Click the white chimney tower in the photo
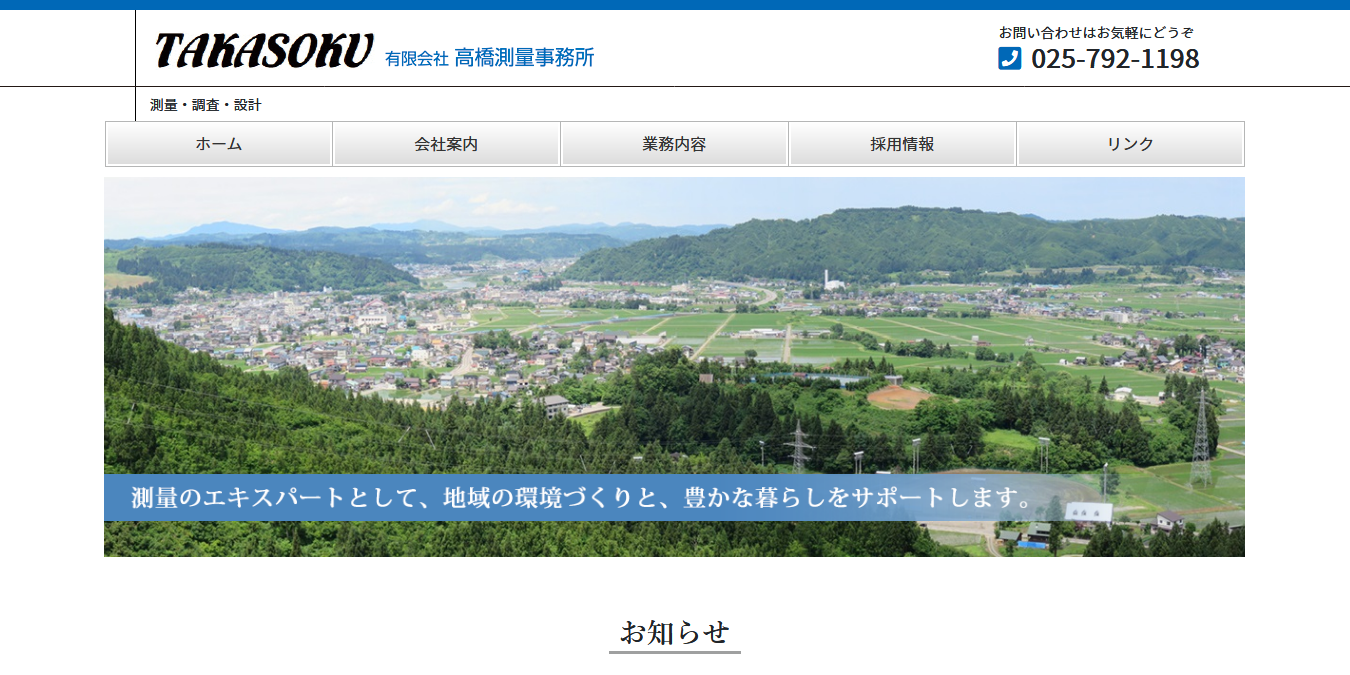This screenshot has width=1350, height=675. (x=827, y=278)
